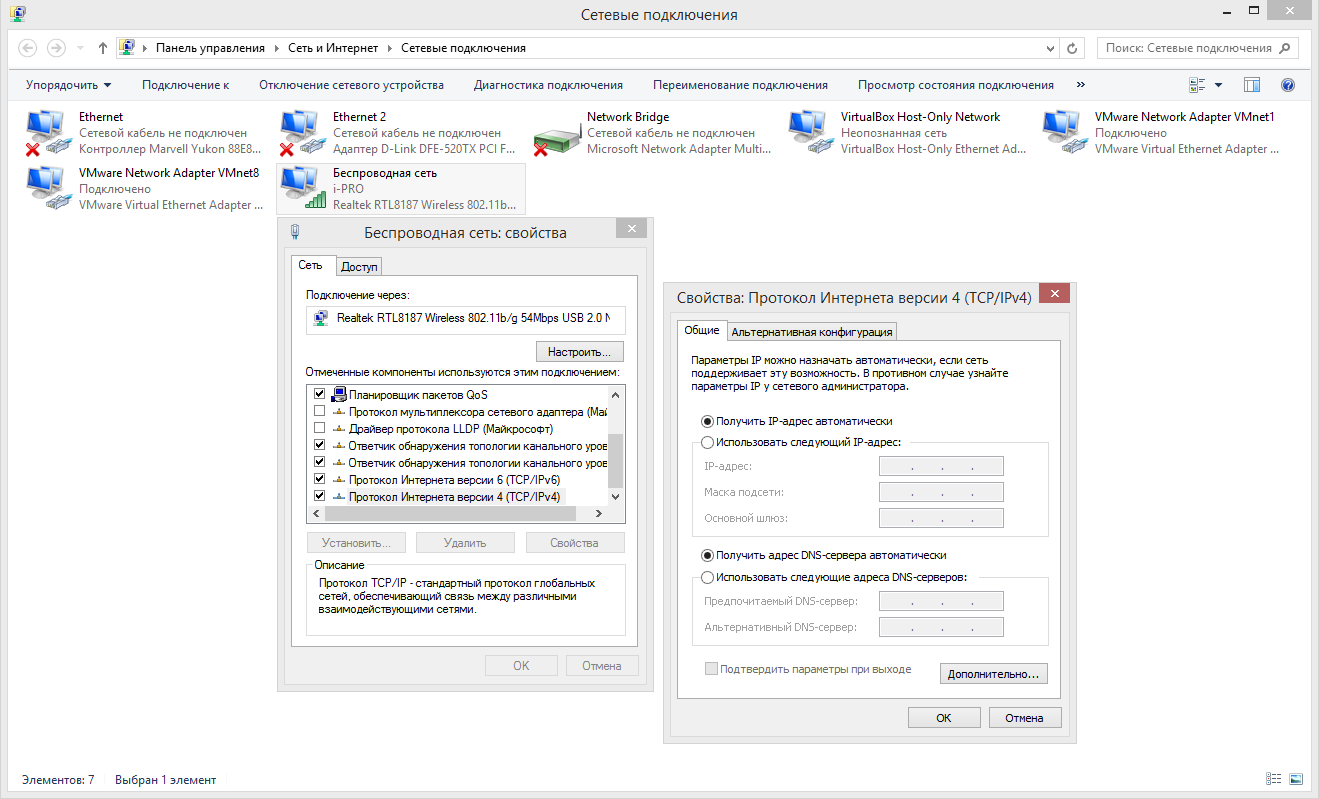Uncheck Планировщик пакетов QoS

pyautogui.click(x=319, y=394)
